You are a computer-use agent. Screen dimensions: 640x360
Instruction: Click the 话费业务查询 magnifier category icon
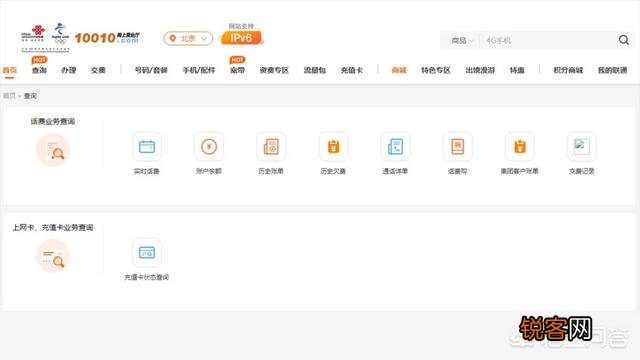[53, 150]
